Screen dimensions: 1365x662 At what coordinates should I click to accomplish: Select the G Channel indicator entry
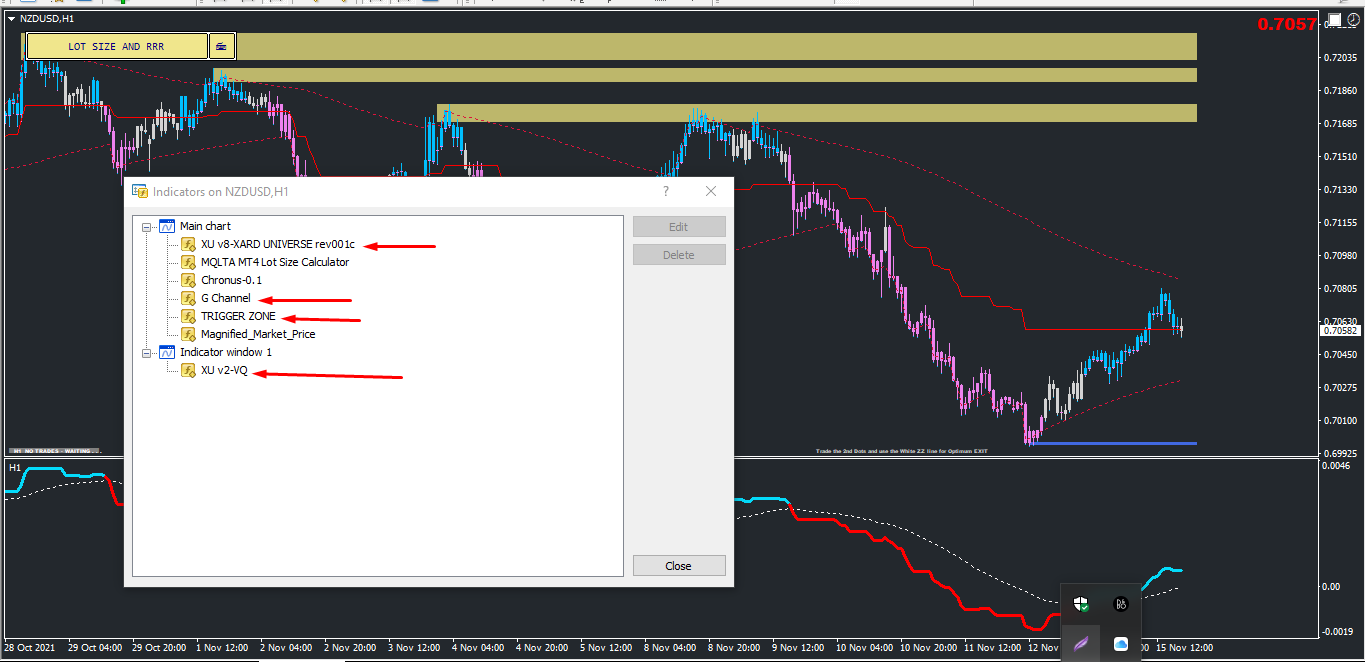pyautogui.click(x=226, y=298)
